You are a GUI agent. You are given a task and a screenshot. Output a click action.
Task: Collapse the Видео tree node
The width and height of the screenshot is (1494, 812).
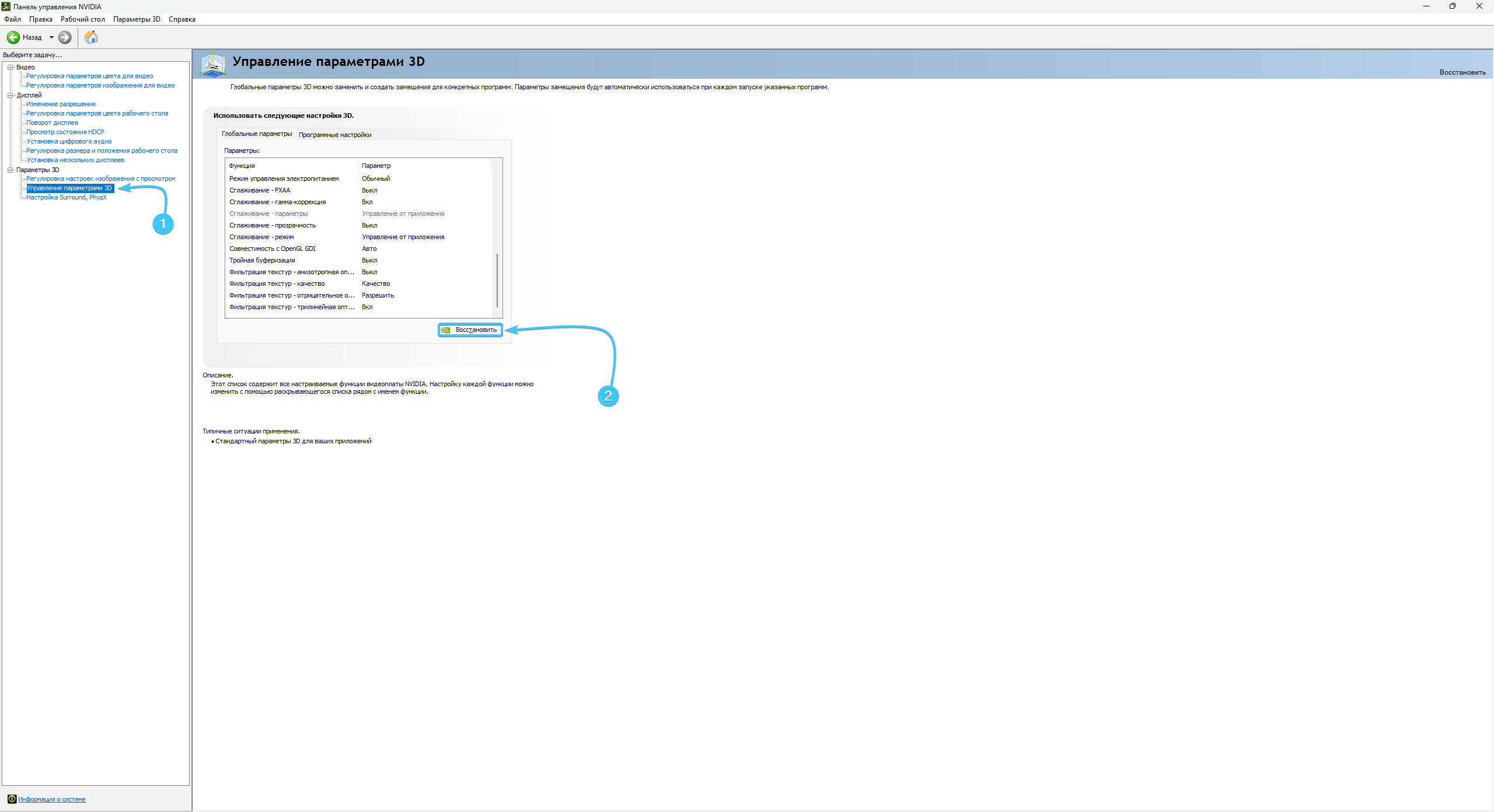[10, 67]
